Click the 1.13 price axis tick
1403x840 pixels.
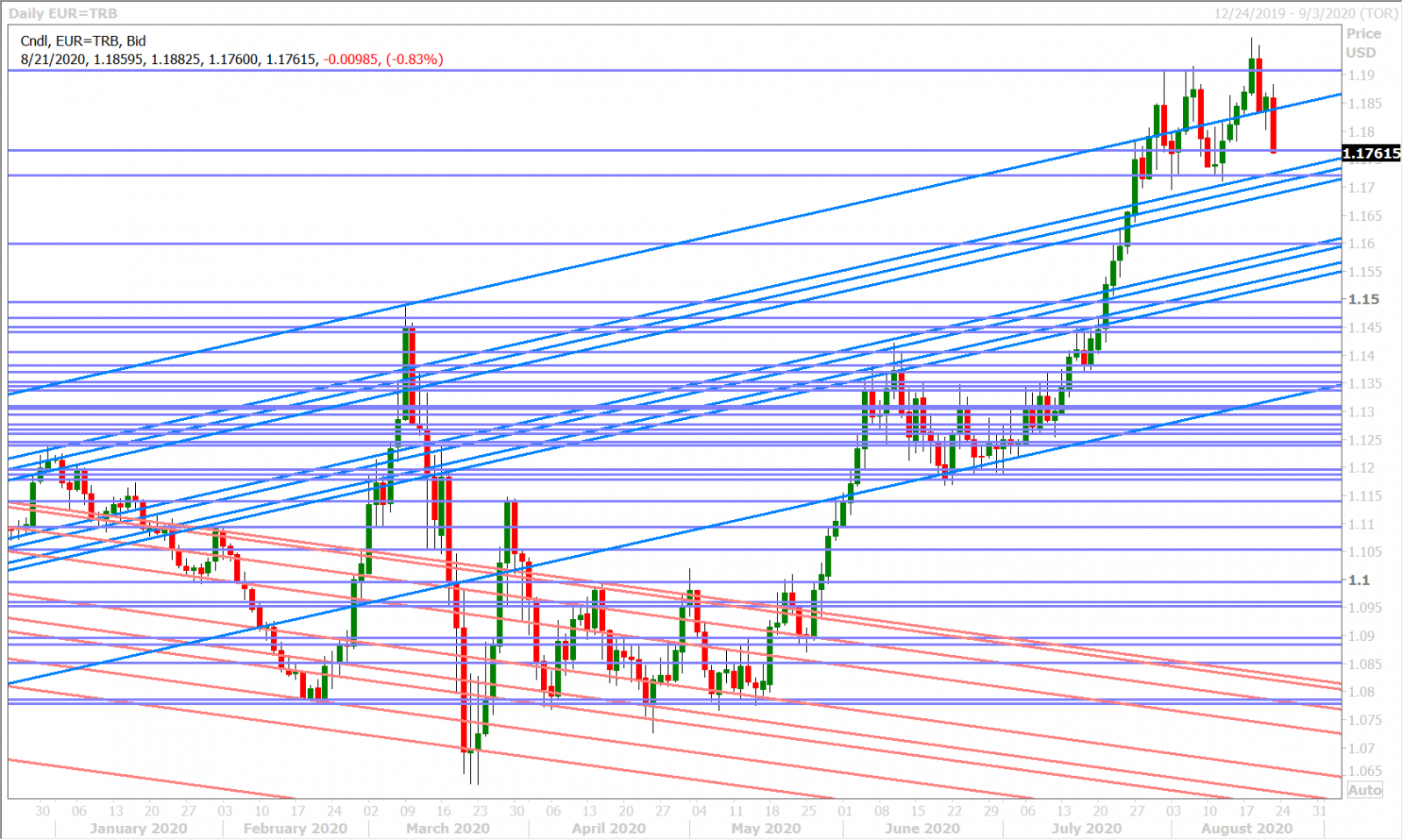[1360, 412]
